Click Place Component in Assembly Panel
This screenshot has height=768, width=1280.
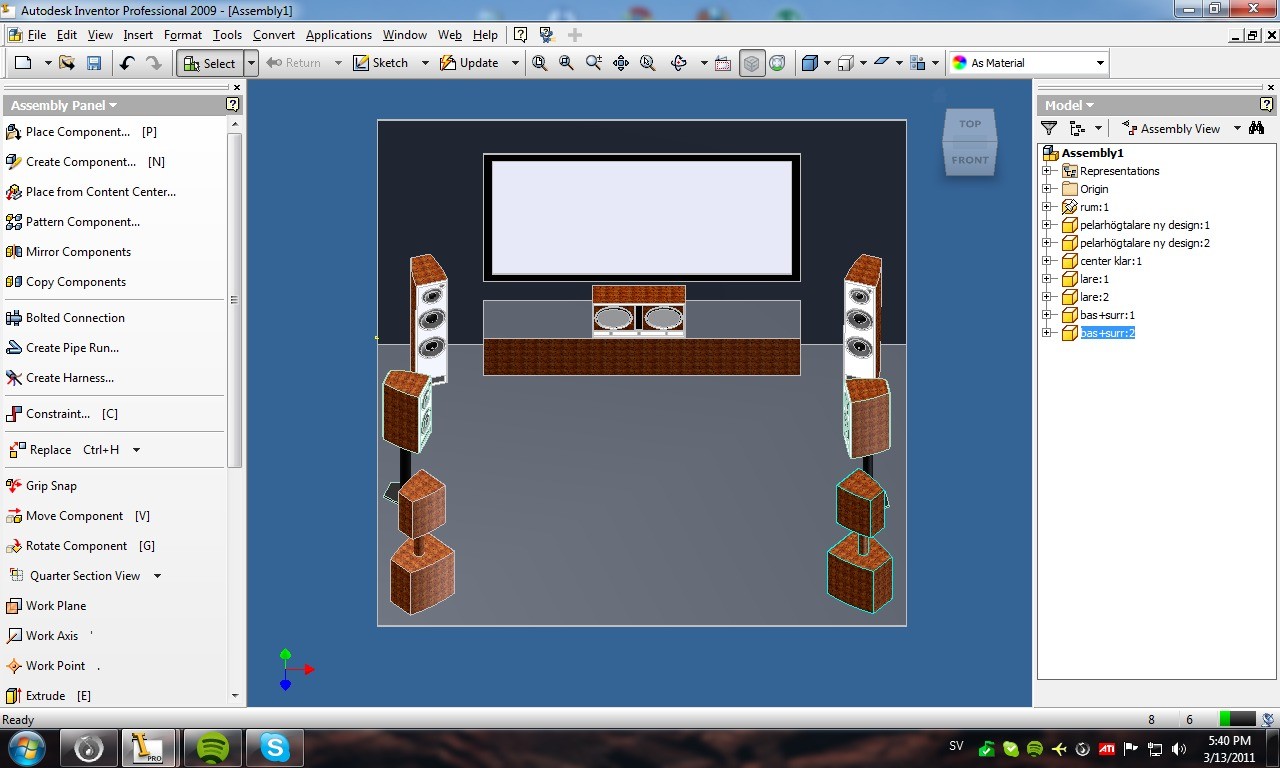pos(81,132)
